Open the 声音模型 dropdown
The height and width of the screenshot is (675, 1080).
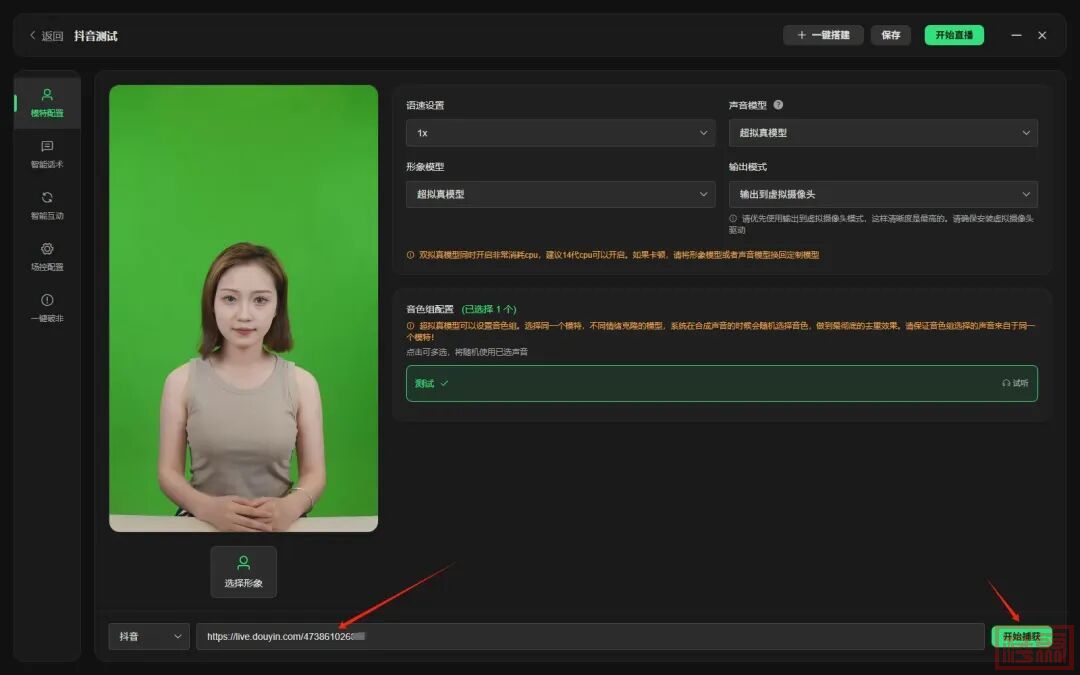pos(883,133)
